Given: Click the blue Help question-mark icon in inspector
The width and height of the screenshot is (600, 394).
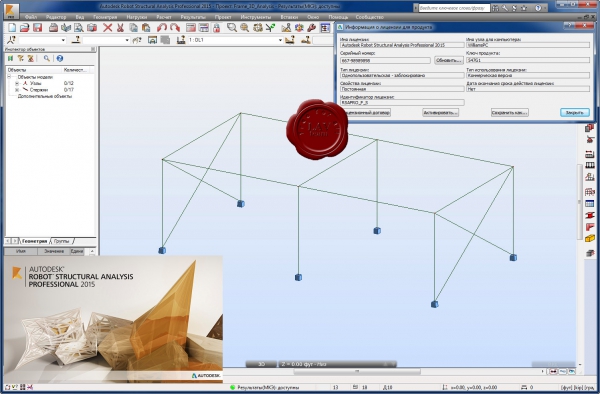Looking at the screenshot, I should pos(60,59).
